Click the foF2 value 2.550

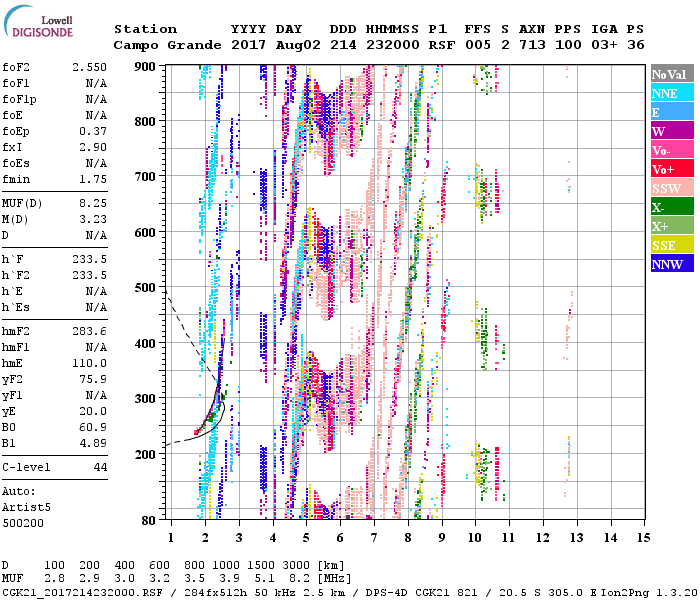tap(89, 67)
